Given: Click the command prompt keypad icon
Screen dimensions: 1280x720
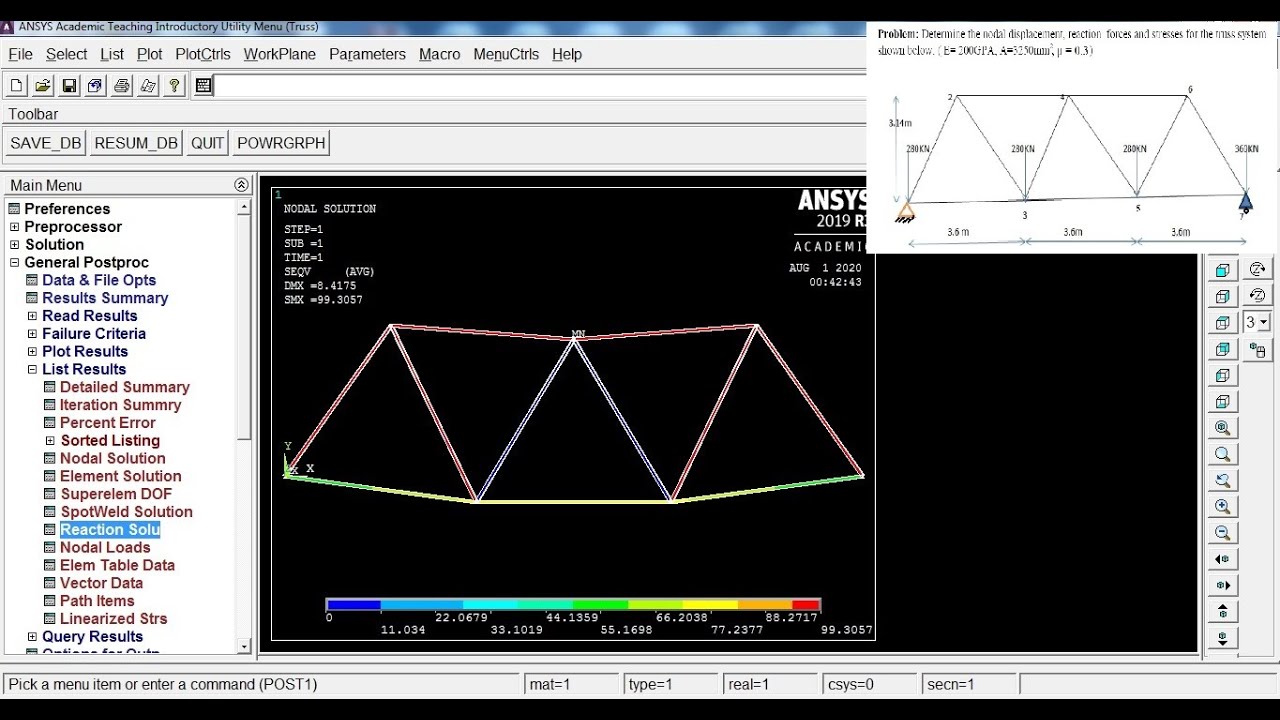Looking at the screenshot, I should pyautogui.click(x=203, y=86).
